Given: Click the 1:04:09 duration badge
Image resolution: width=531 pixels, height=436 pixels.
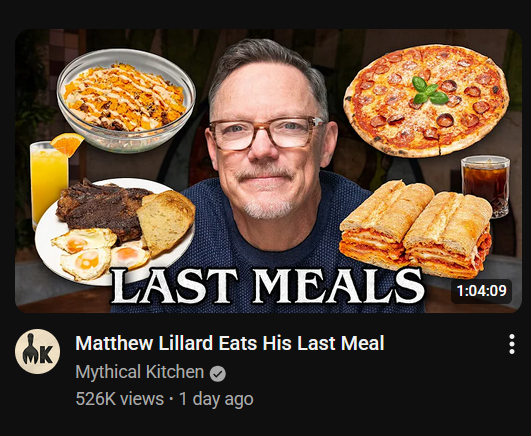Looking at the screenshot, I should (481, 291).
